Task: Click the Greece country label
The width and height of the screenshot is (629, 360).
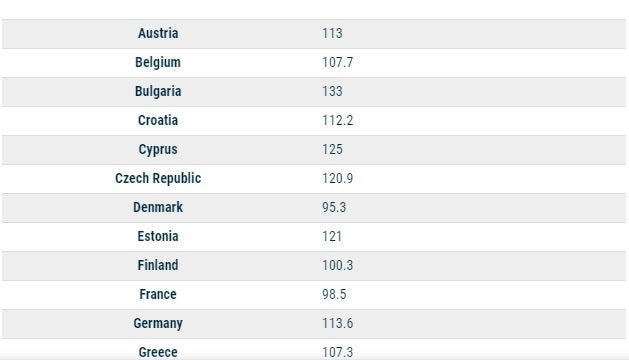Action: pos(158,352)
